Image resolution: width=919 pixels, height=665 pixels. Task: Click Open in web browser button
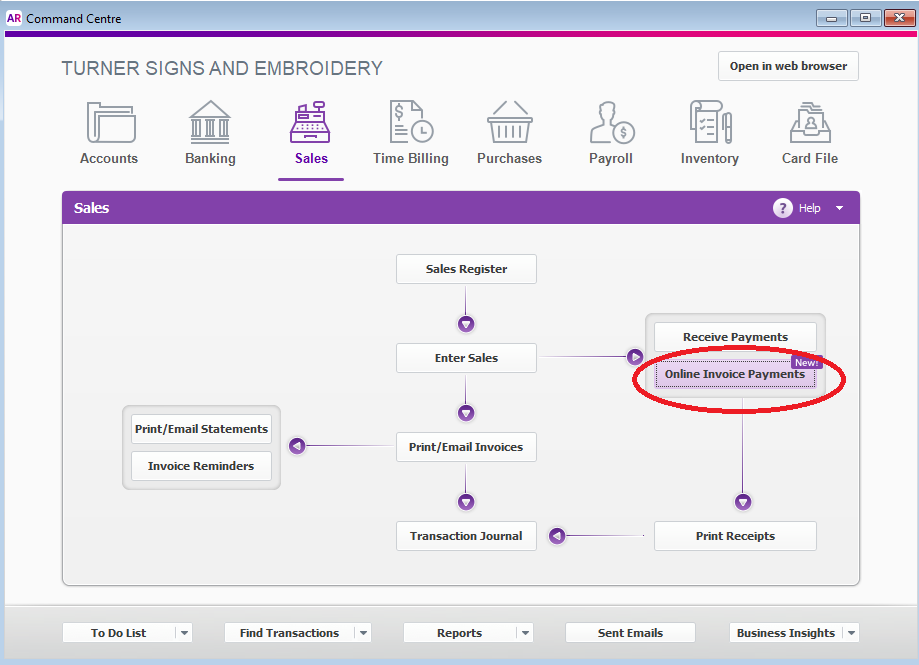[x=788, y=67]
